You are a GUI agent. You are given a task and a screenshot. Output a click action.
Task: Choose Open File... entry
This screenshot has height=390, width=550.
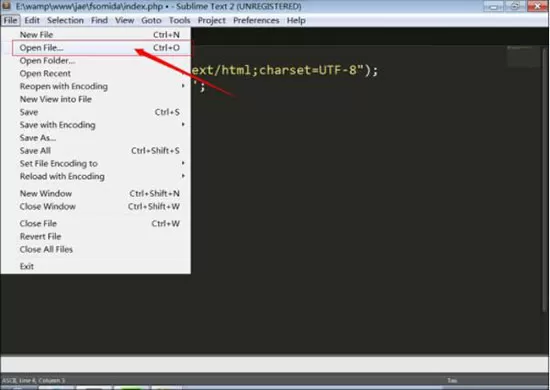click(96, 48)
